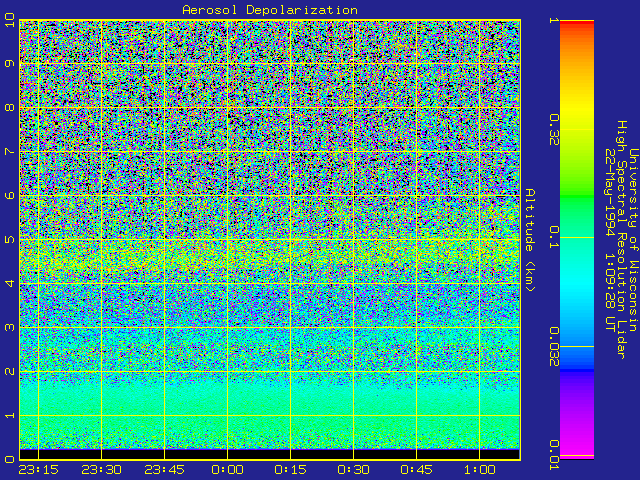
Task: Click altitude axis label 2
Action: 9,371
